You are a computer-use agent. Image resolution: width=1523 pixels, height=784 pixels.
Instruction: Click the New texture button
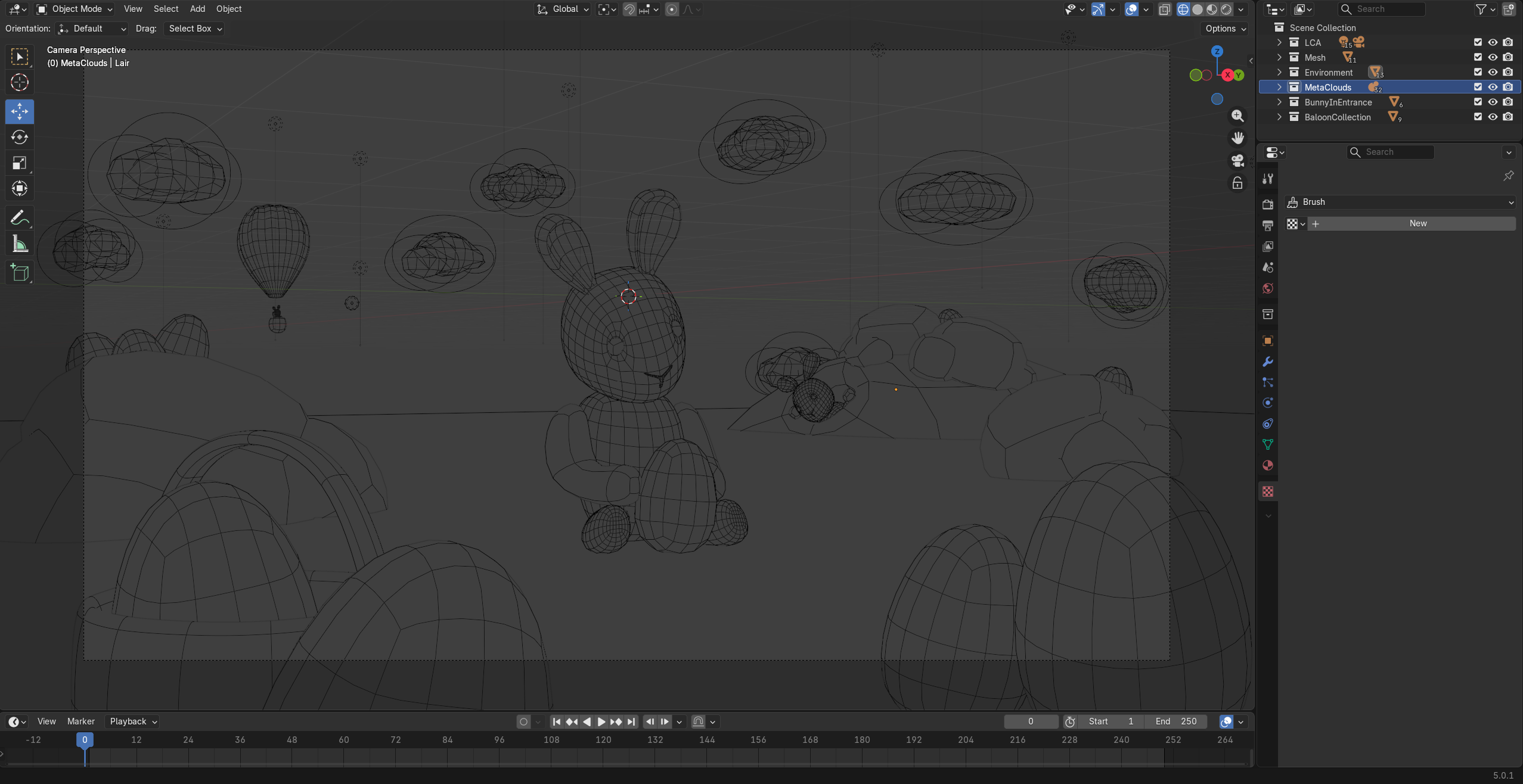pos(1417,223)
